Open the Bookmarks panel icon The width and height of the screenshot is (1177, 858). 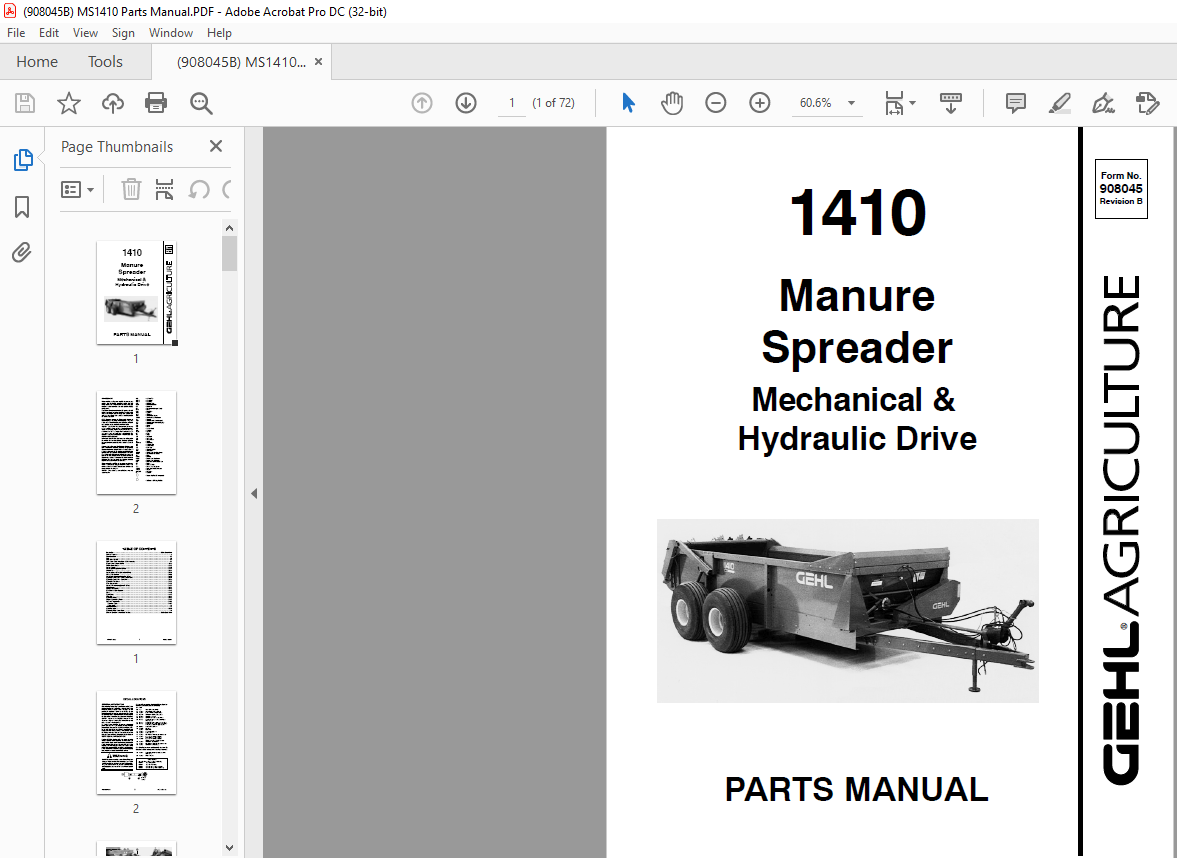(23, 207)
